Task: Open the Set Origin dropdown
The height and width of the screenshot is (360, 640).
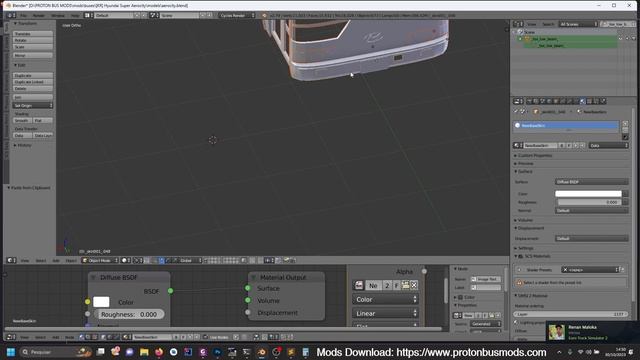Action: (33, 106)
